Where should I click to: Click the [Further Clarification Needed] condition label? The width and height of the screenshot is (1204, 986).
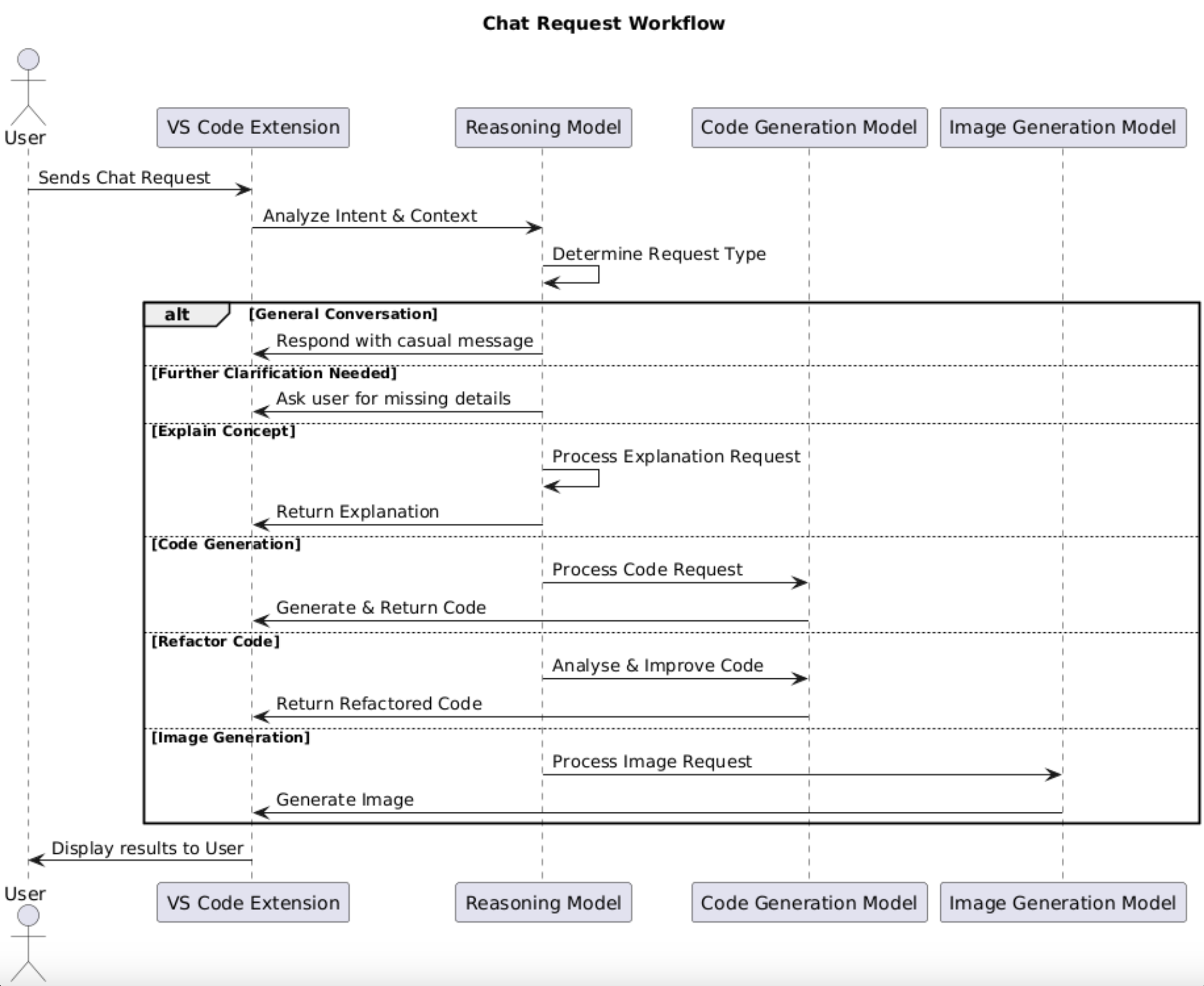274,373
